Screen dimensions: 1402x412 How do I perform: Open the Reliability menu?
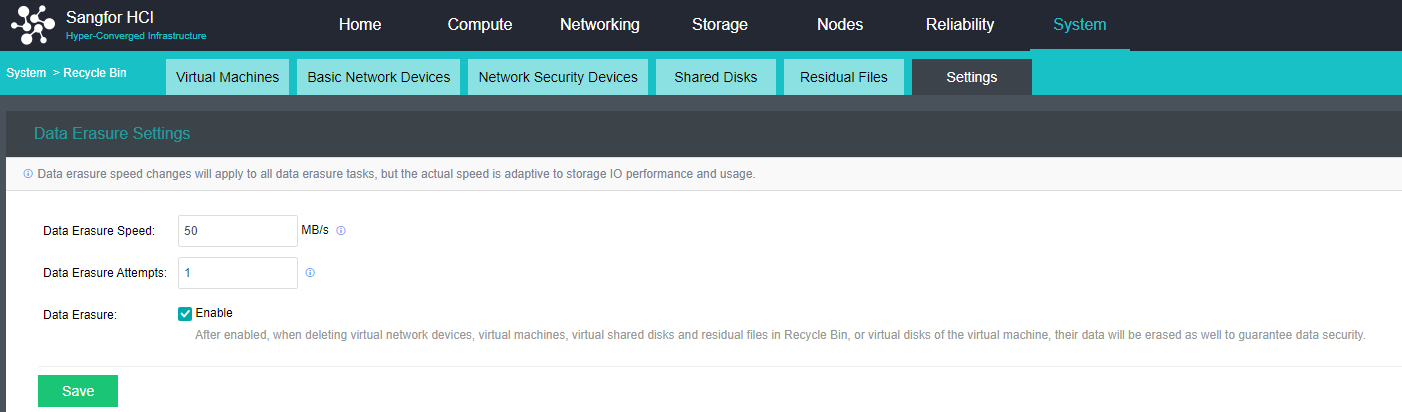959,25
